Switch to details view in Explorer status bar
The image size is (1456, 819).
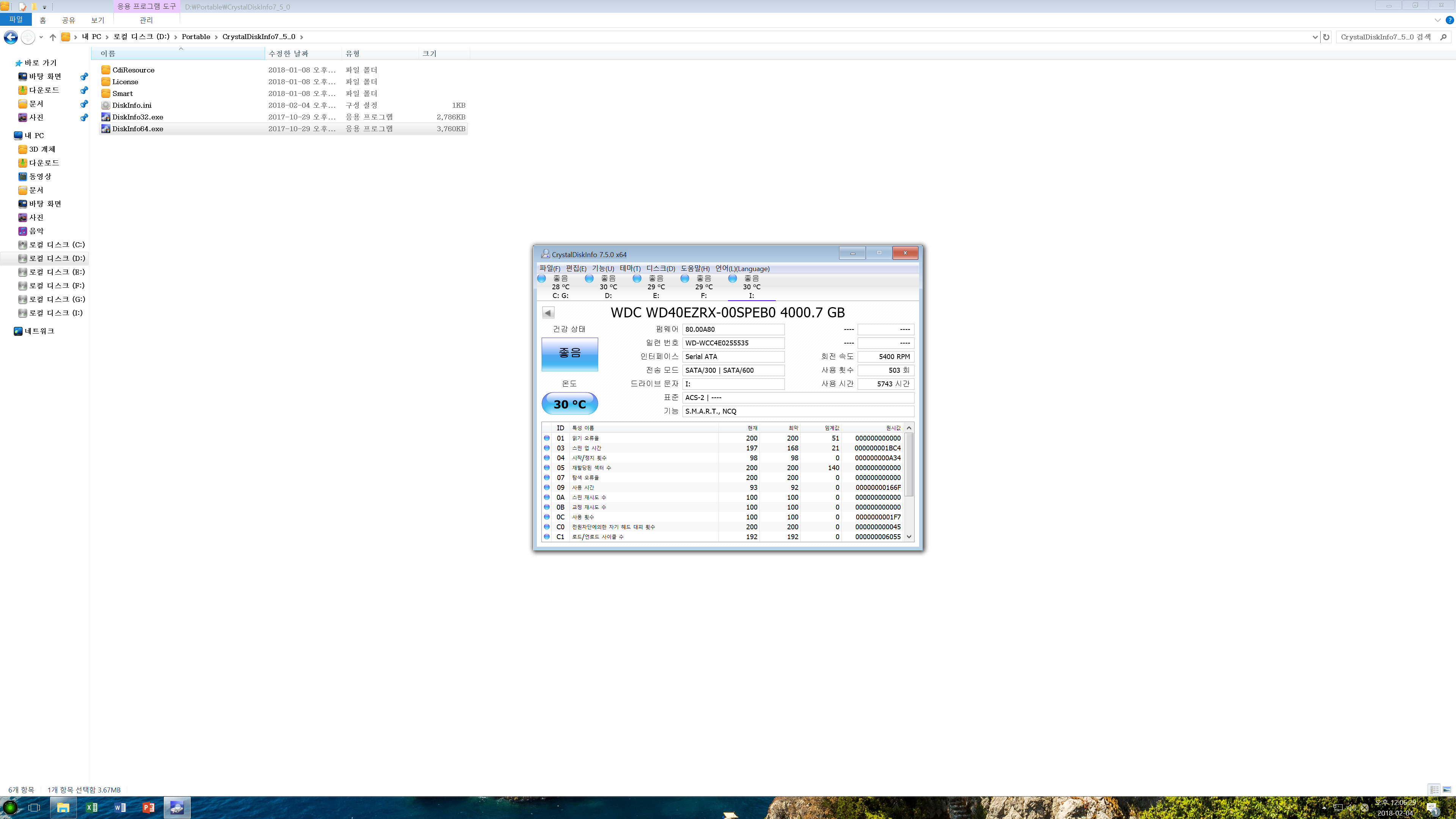point(1434,789)
